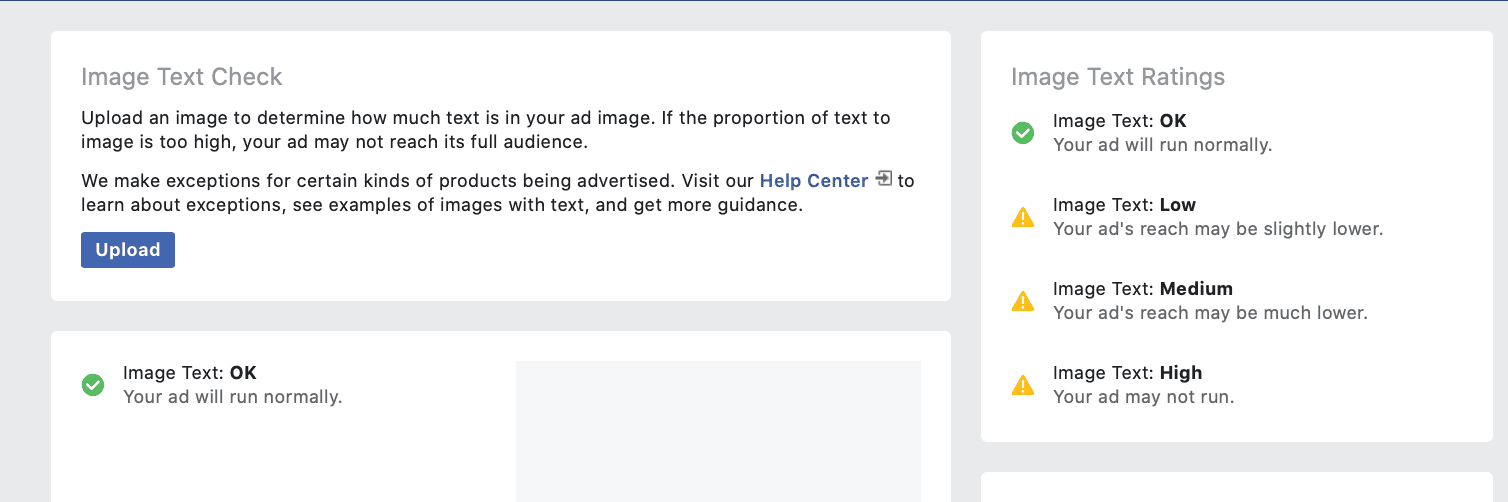Select the Image Text: Low rating label
Screen dimensions: 1508x502
pos(1124,205)
